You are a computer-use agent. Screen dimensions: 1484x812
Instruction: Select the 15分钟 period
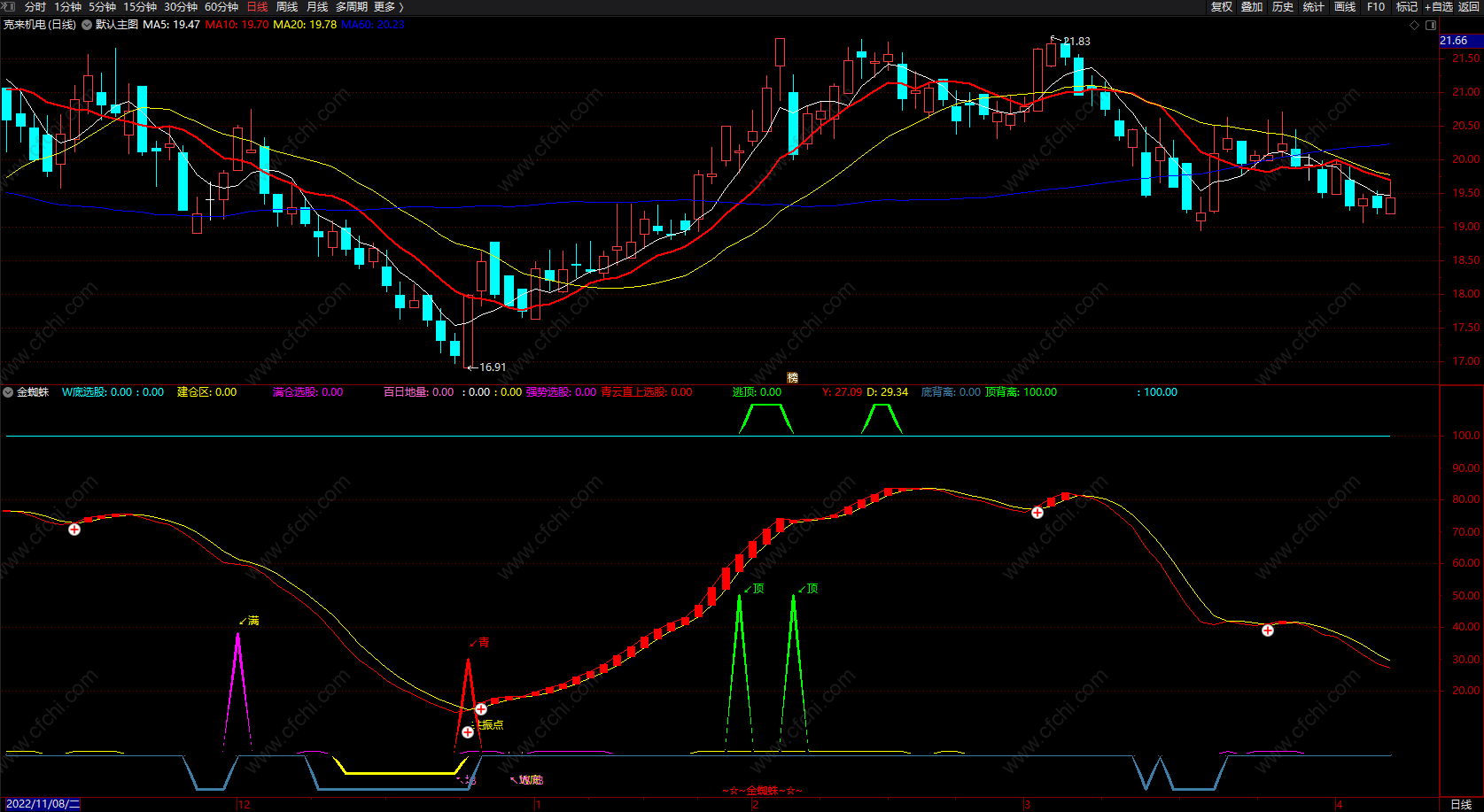click(140, 7)
